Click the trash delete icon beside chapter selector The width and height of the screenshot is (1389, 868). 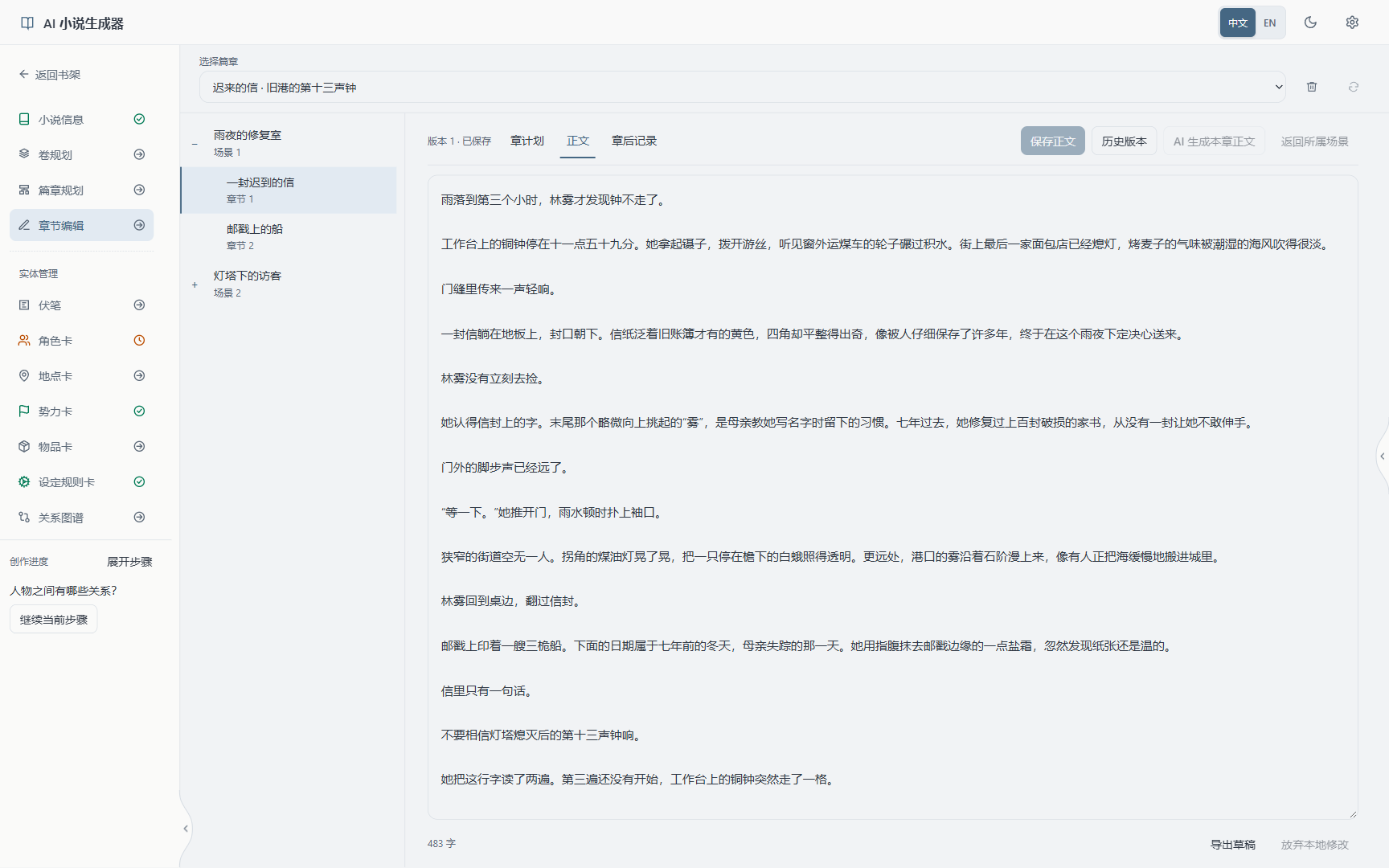pos(1312,87)
